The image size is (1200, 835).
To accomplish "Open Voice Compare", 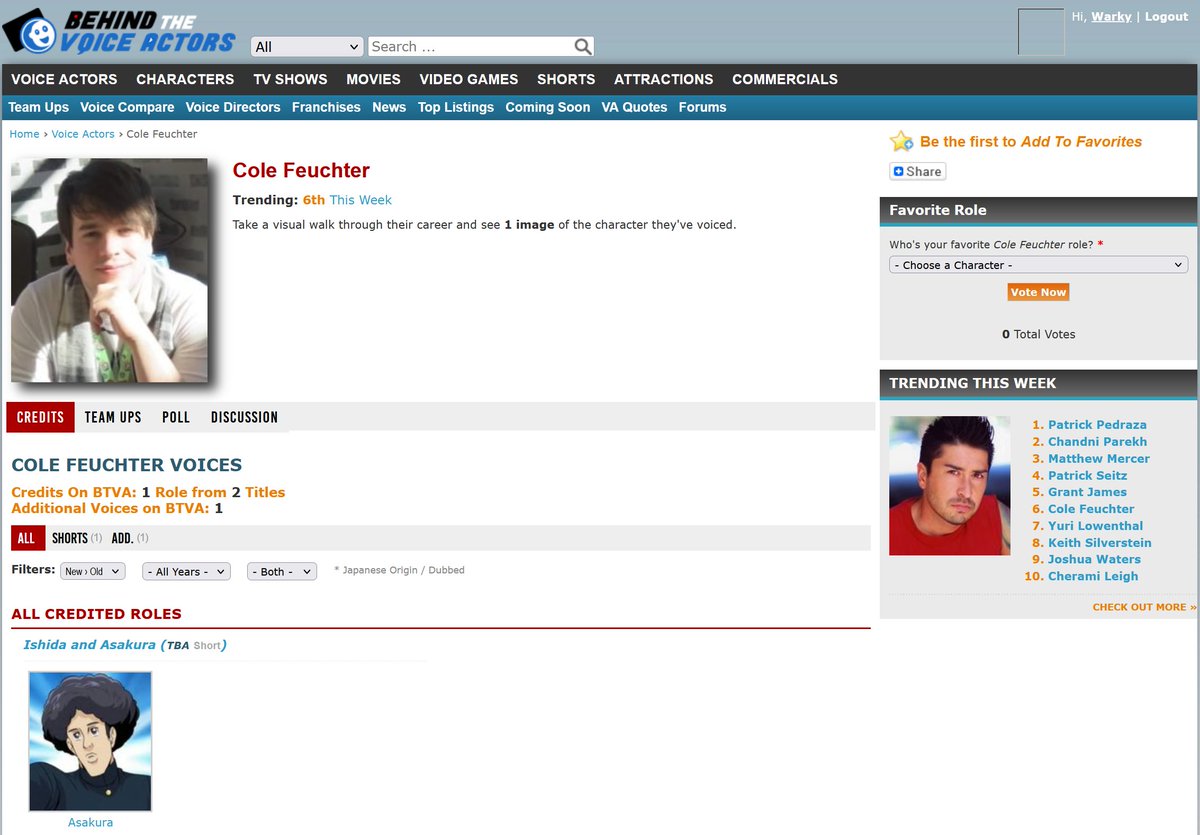I will point(127,107).
